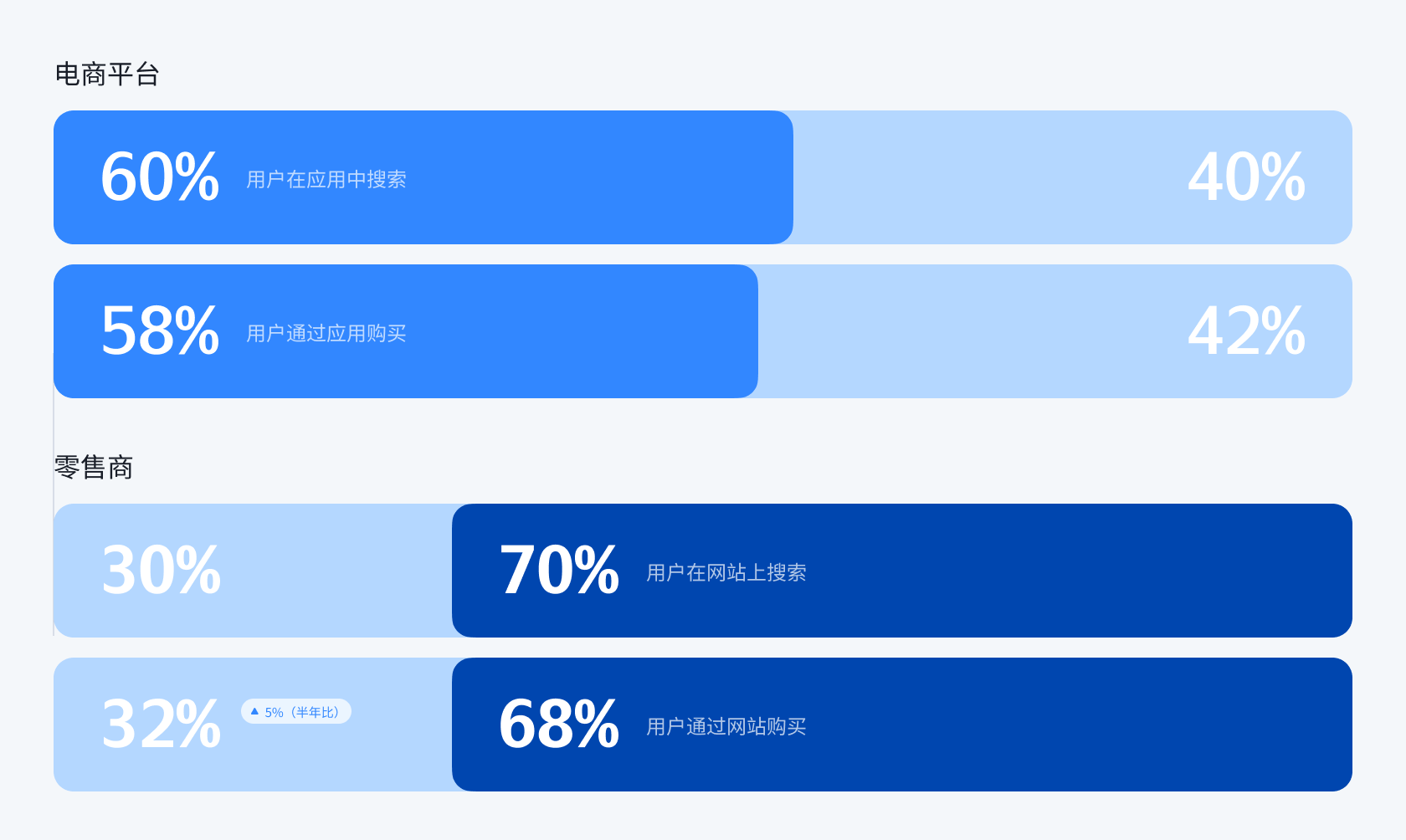1406x840 pixels.
Task: Select the 70% website search segment
Action: 902,571
